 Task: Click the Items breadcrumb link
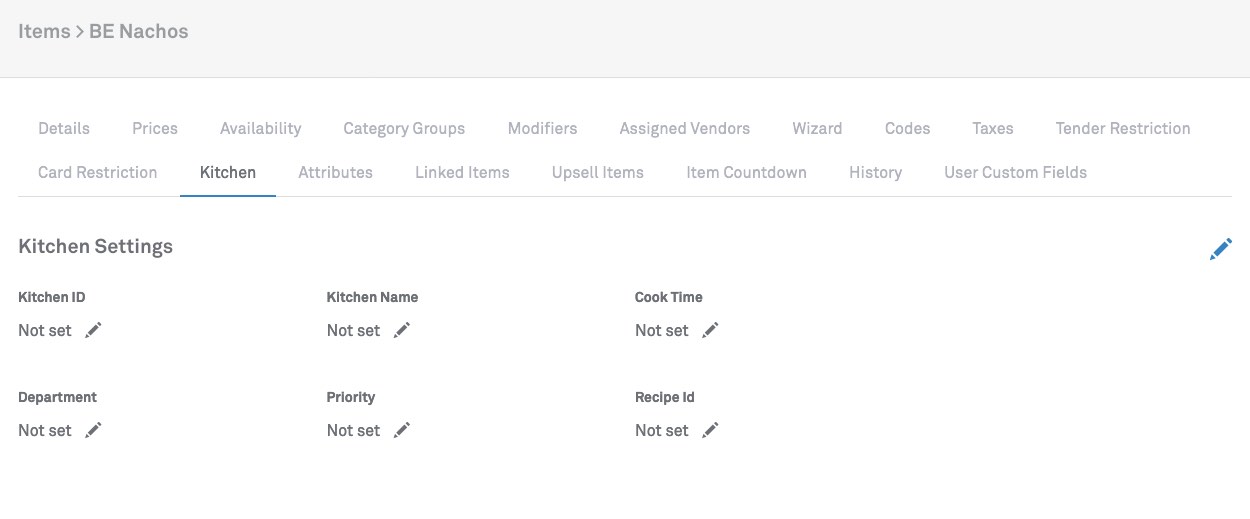coord(44,31)
